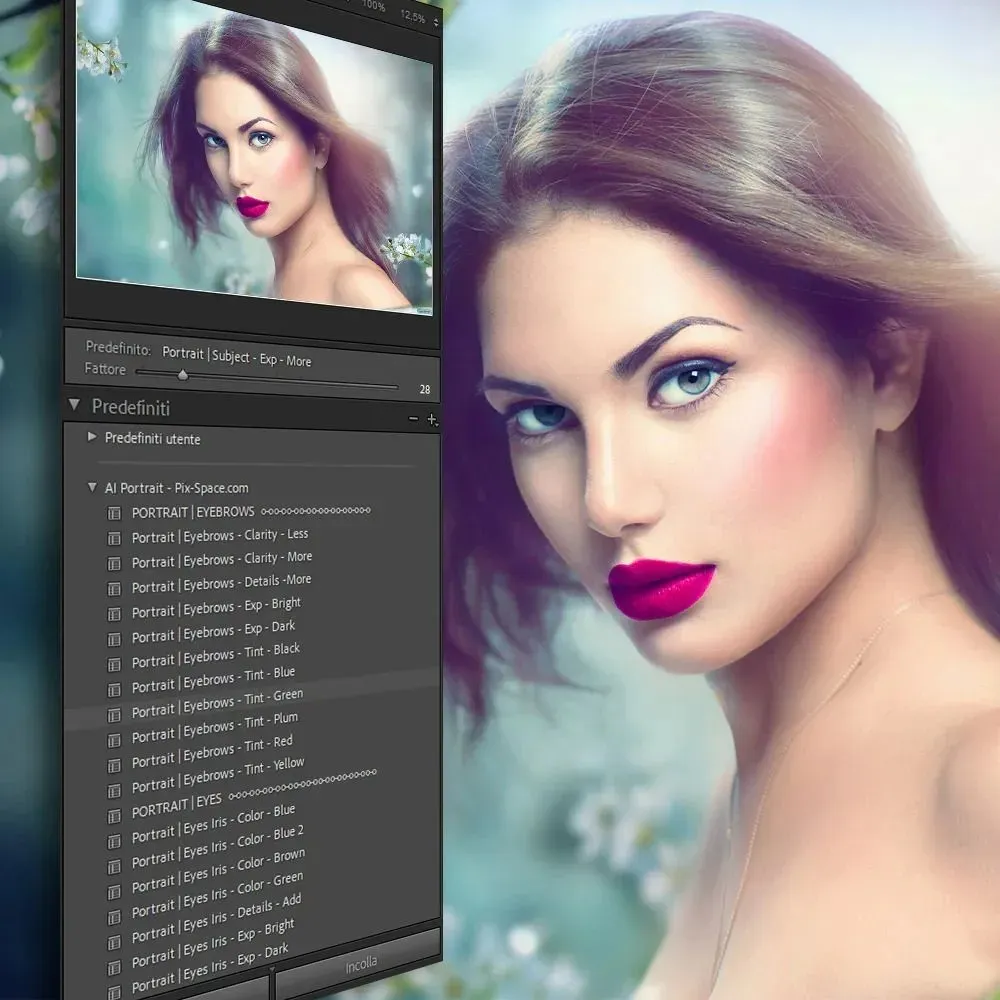Click icon beside Eyebrows - Clarity - Less preset
The image size is (1000, 1000).
click(x=114, y=538)
